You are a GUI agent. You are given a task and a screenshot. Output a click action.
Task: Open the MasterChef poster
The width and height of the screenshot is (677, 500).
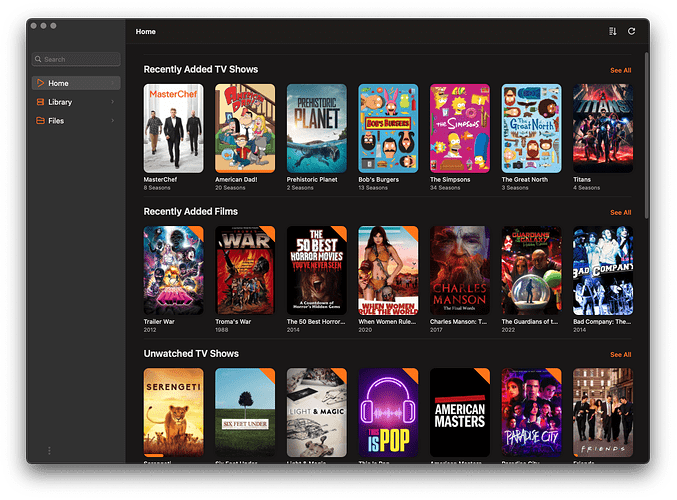174,128
